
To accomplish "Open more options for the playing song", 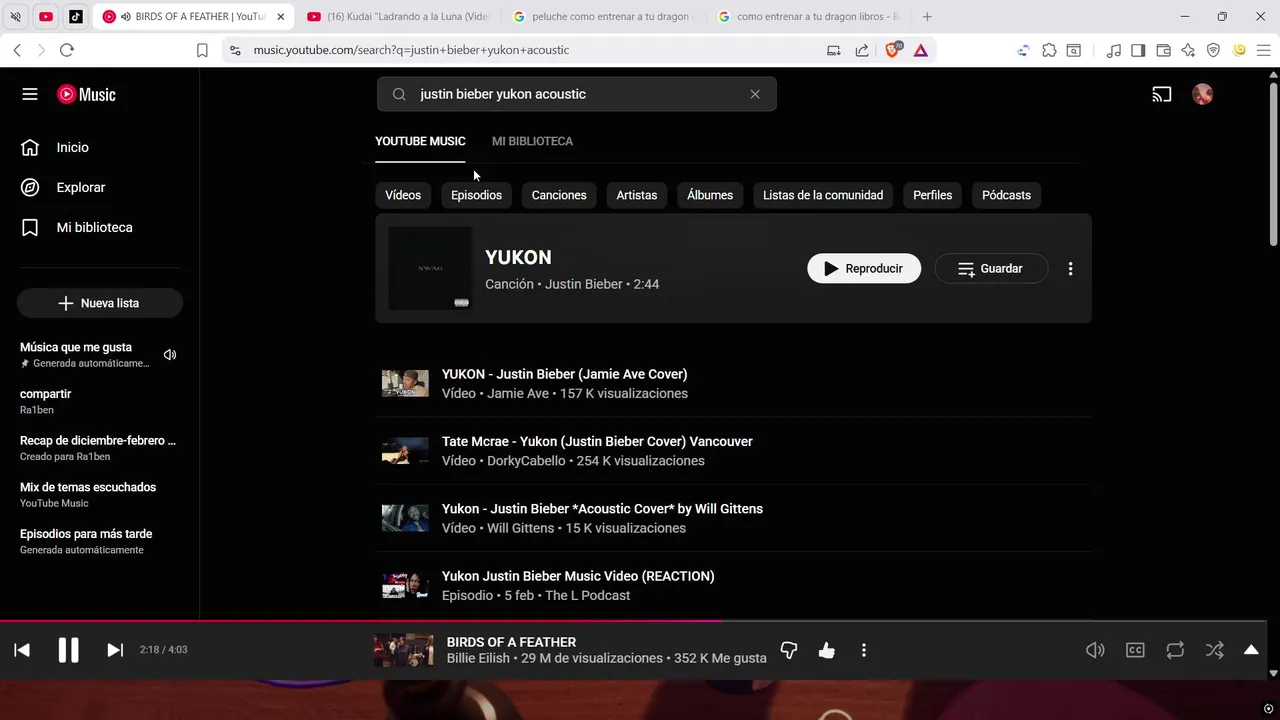I will [864, 650].
